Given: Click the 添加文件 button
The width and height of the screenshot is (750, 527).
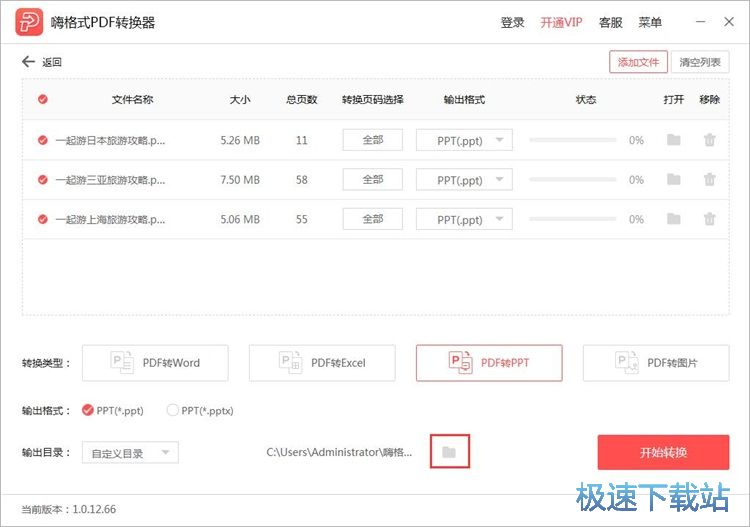Looking at the screenshot, I should pos(638,62).
